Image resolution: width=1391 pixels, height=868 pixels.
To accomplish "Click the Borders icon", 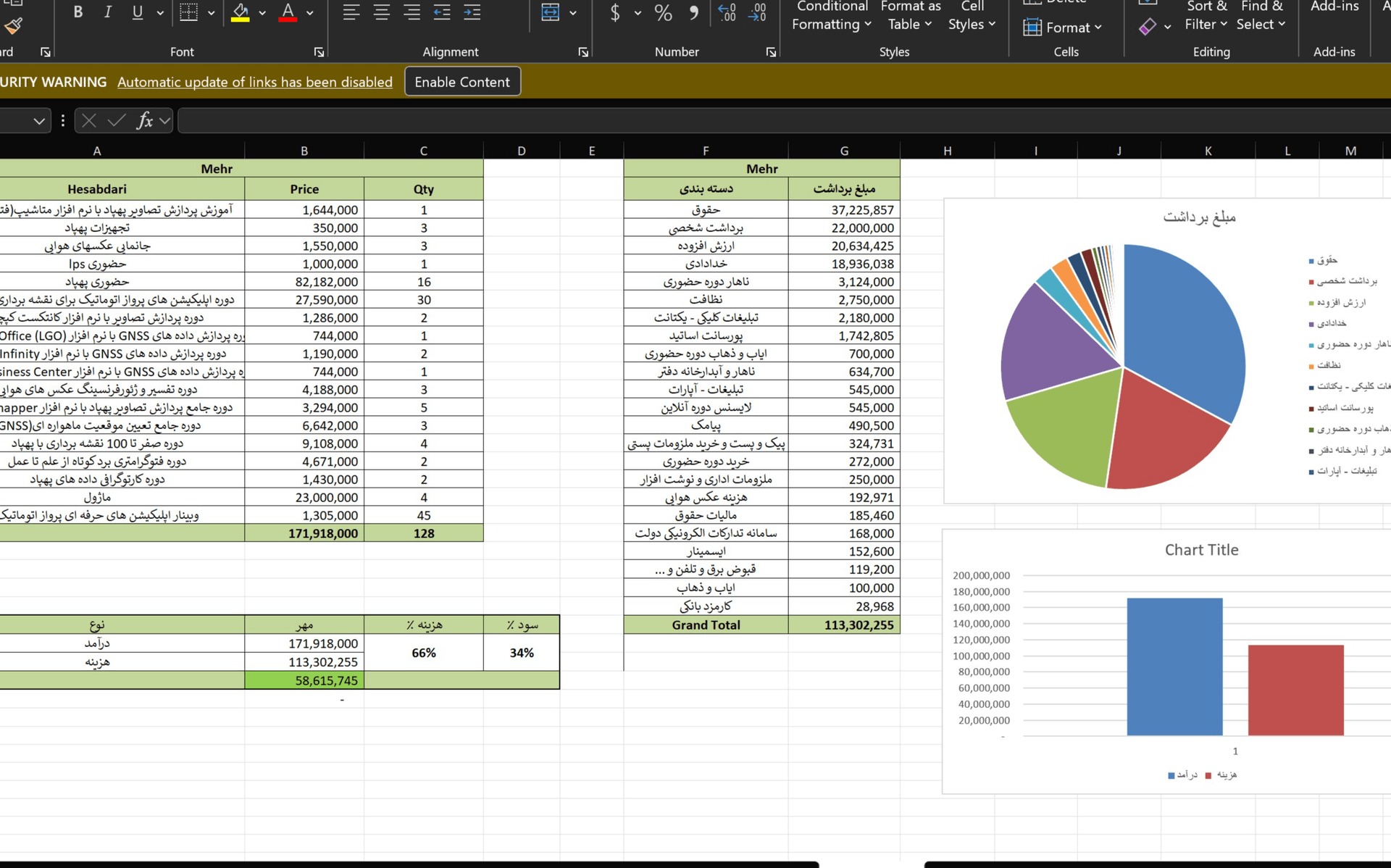I will pos(188,12).
